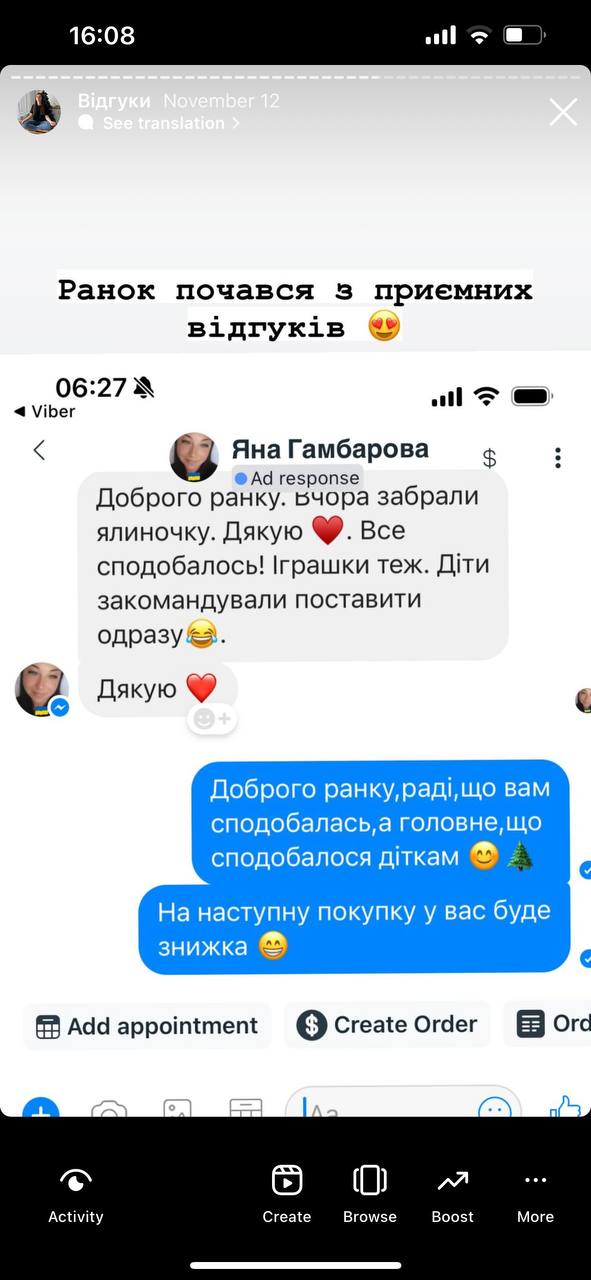Tap the Boost trending arrow icon
The height and width of the screenshot is (1280, 591).
(453, 1181)
